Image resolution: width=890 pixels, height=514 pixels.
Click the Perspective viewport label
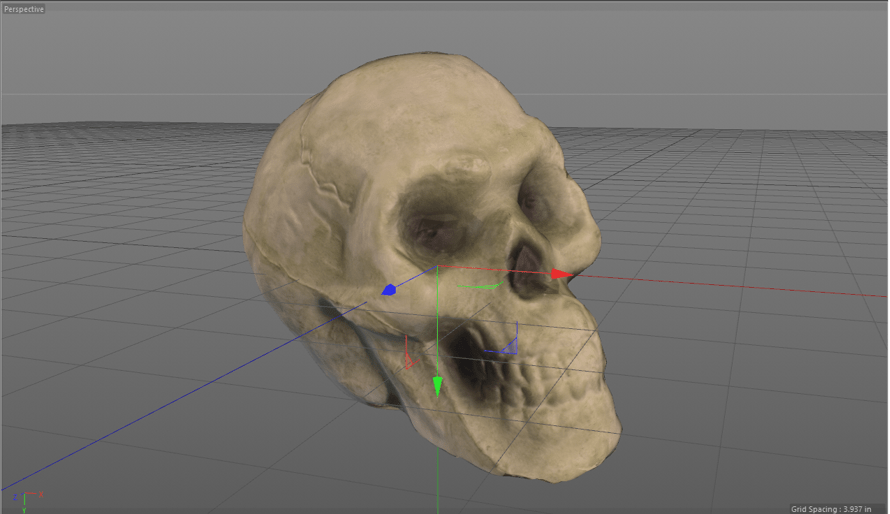click(24, 8)
